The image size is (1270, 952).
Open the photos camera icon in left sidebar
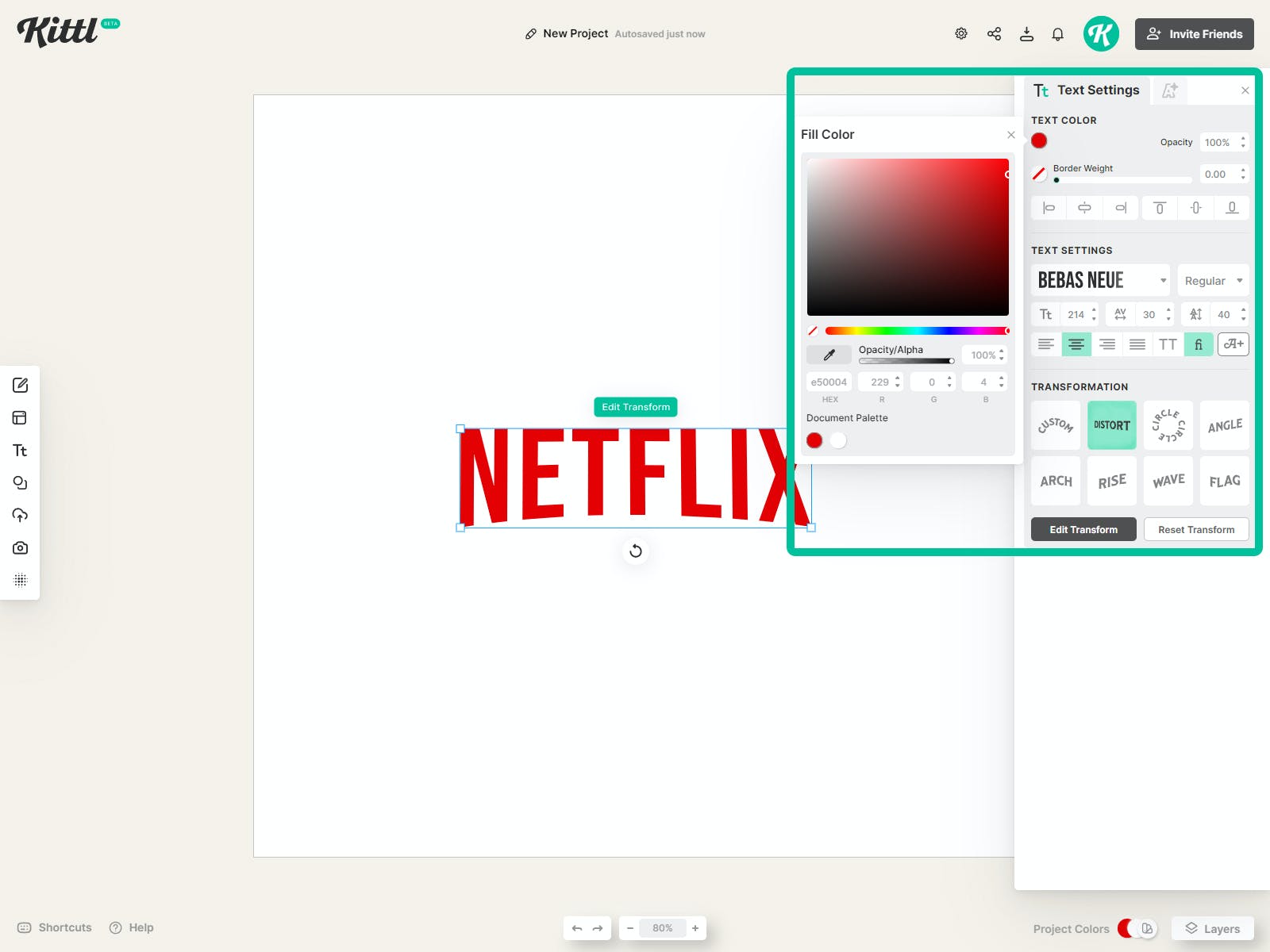(21, 548)
